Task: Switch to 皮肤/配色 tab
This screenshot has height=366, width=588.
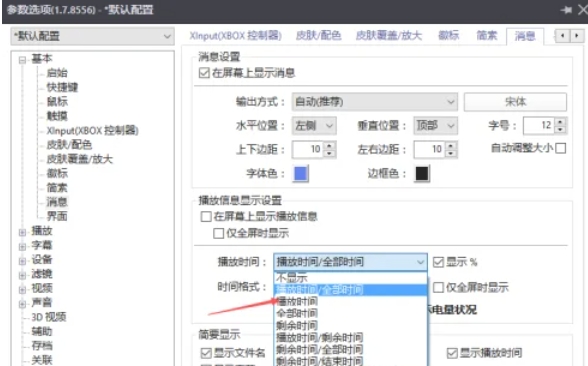Action: coord(318,36)
